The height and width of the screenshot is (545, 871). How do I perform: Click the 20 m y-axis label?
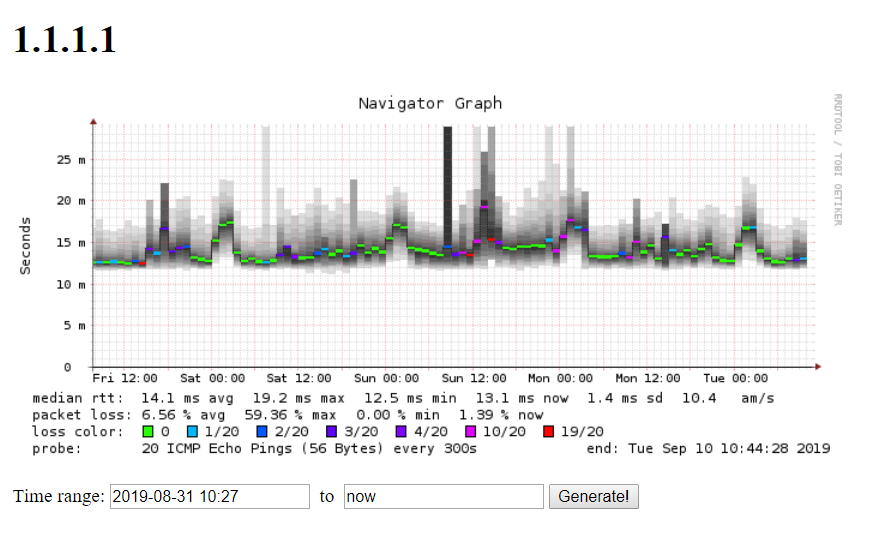(x=71, y=201)
